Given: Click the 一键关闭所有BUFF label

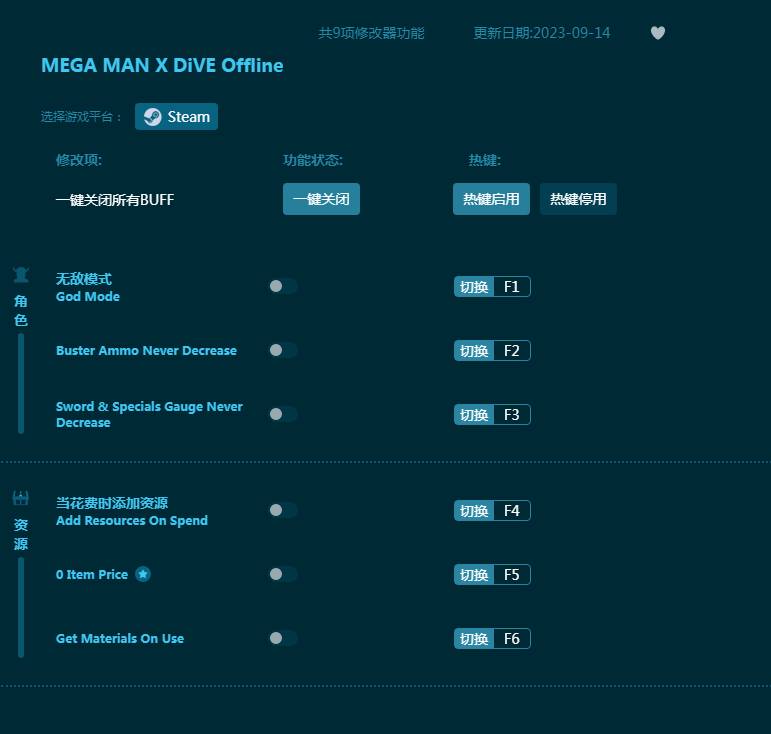Looking at the screenshot, I should [115, 200].
